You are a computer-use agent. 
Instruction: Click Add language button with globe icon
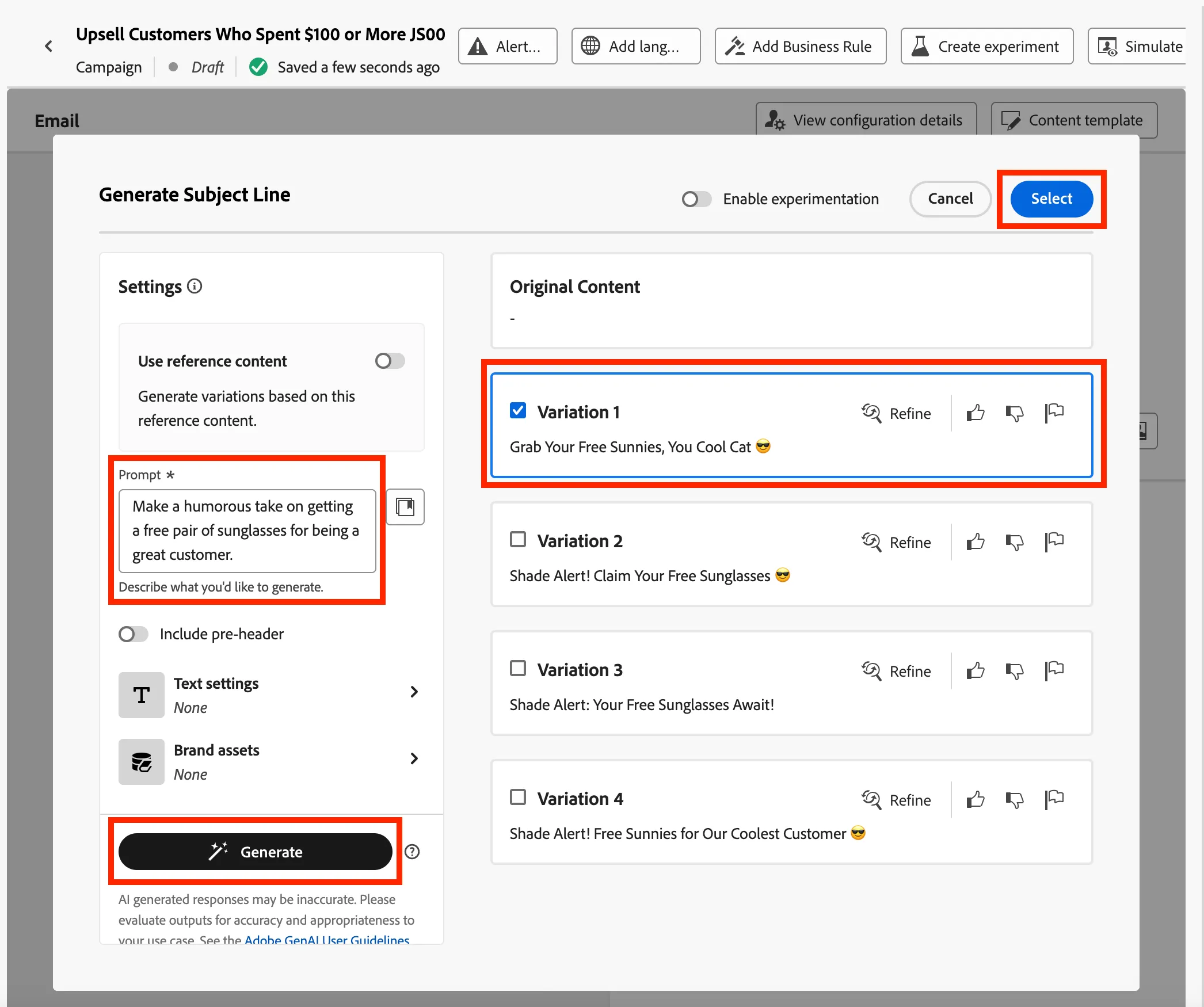tap(636, 46)
